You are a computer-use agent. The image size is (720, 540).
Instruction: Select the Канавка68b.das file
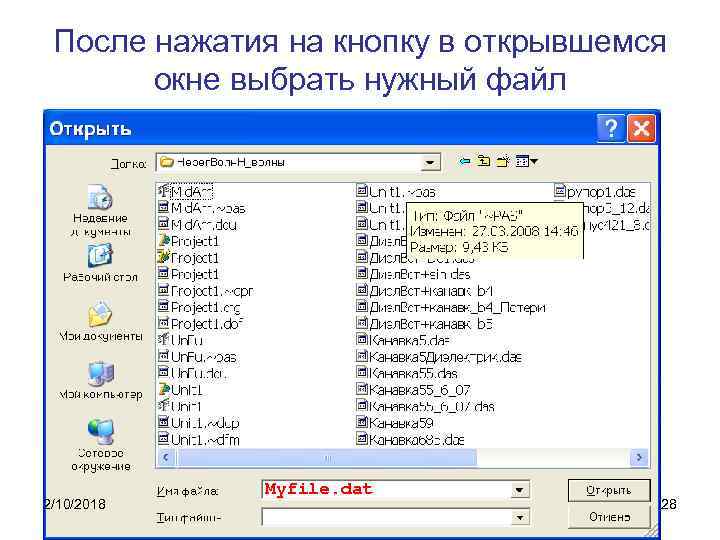pyautogui.click(x=411, y=439)
